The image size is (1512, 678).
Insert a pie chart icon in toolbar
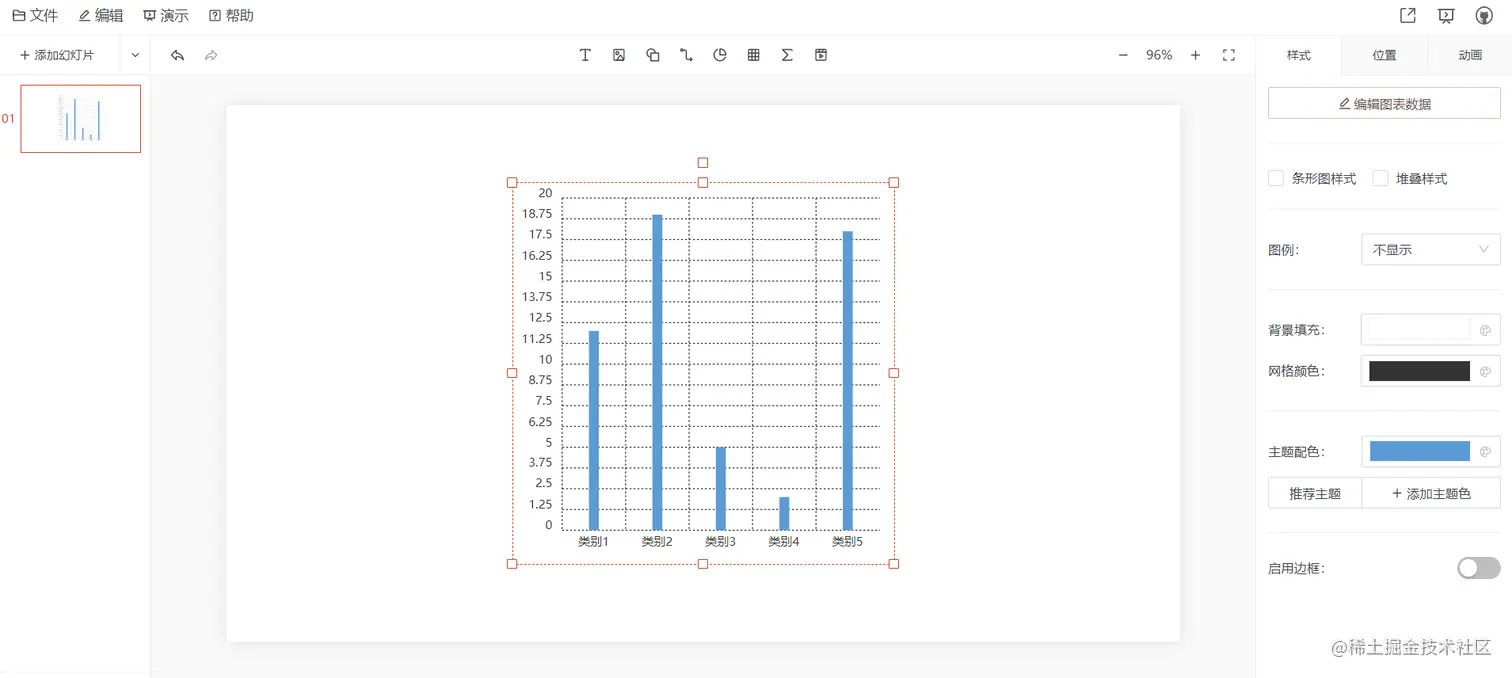click(720, 55)
